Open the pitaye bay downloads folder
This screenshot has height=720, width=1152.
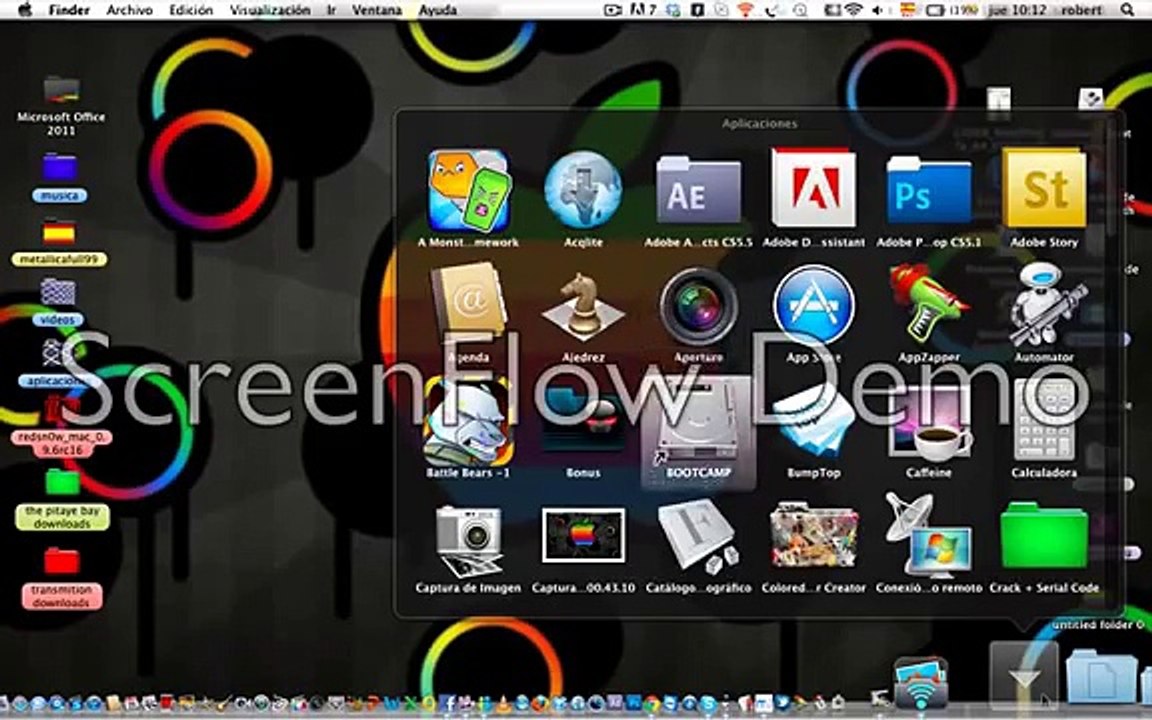(62, 484)
